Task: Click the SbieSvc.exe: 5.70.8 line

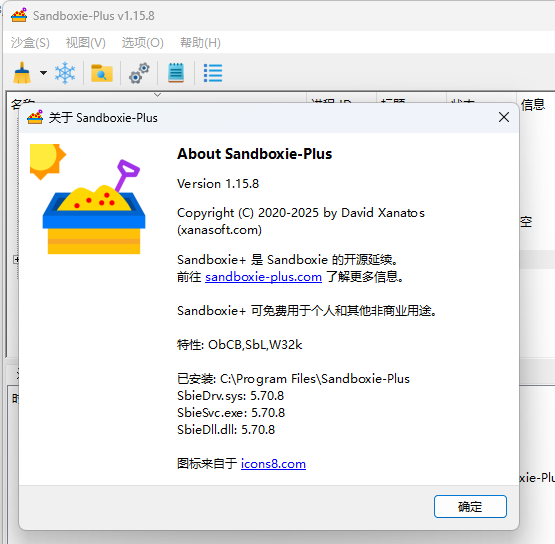Action: (231, 413)
